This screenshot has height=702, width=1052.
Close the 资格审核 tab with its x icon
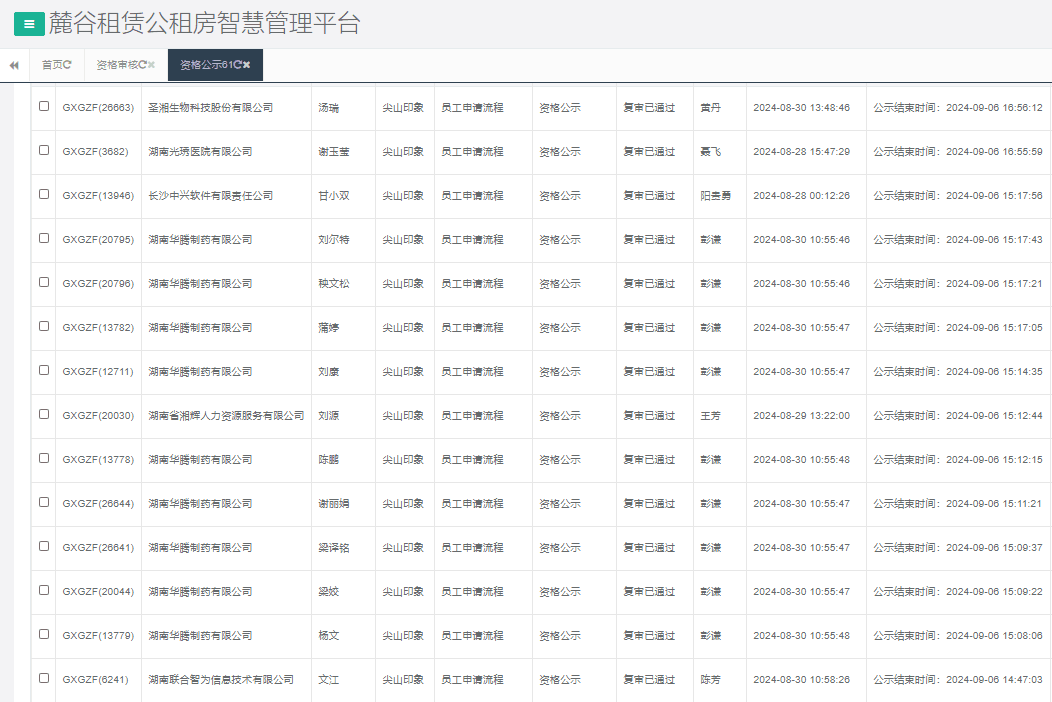pyautogui.click(x=151, y=63)
